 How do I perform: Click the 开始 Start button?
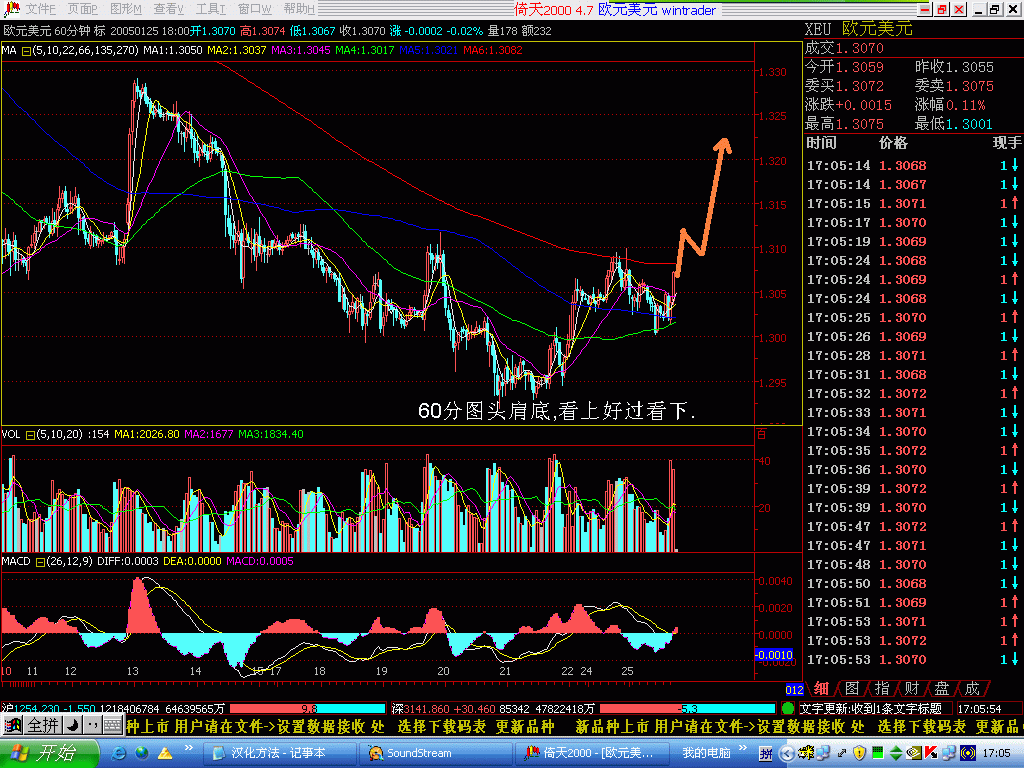point(48,753)
